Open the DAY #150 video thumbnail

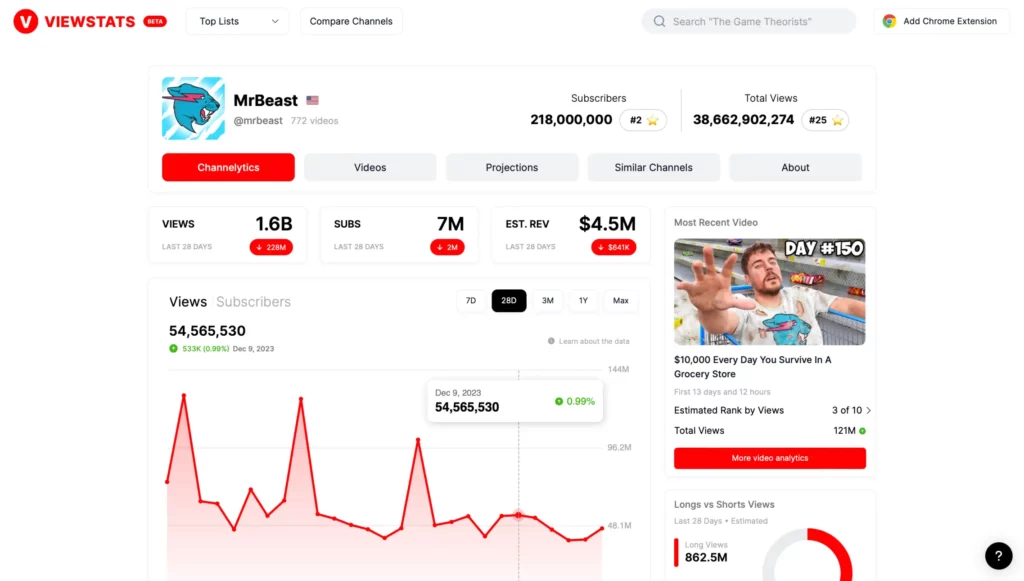click(x=770, y=291)
